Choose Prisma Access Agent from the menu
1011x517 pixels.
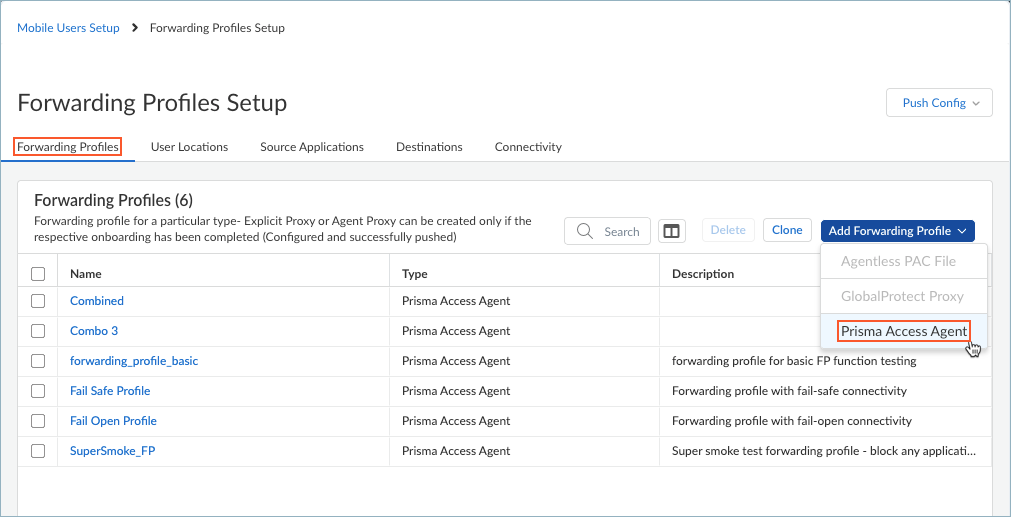coord(904,331)
